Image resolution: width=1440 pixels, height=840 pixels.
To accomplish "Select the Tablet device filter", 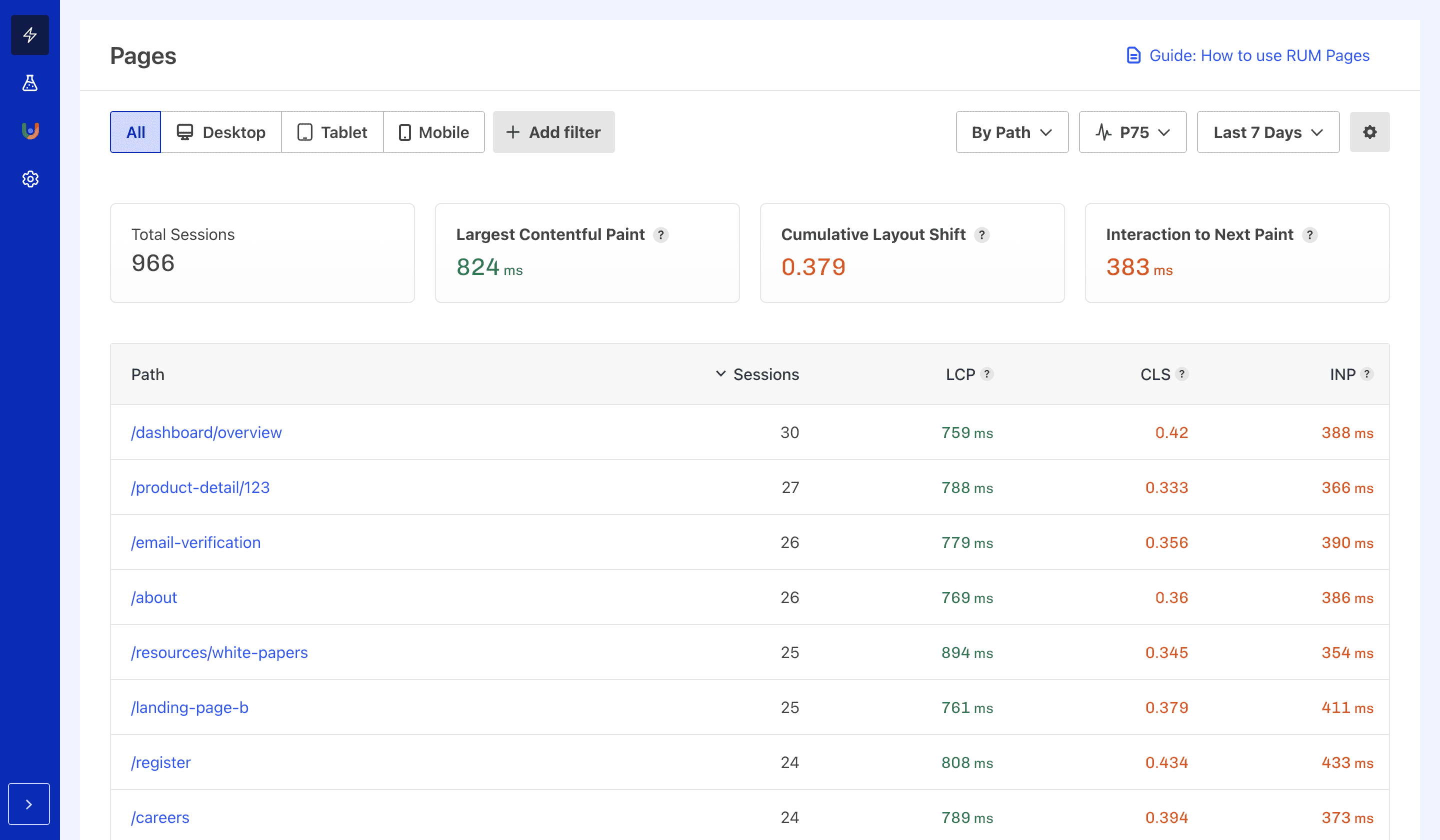I will [x=332, y=132].
